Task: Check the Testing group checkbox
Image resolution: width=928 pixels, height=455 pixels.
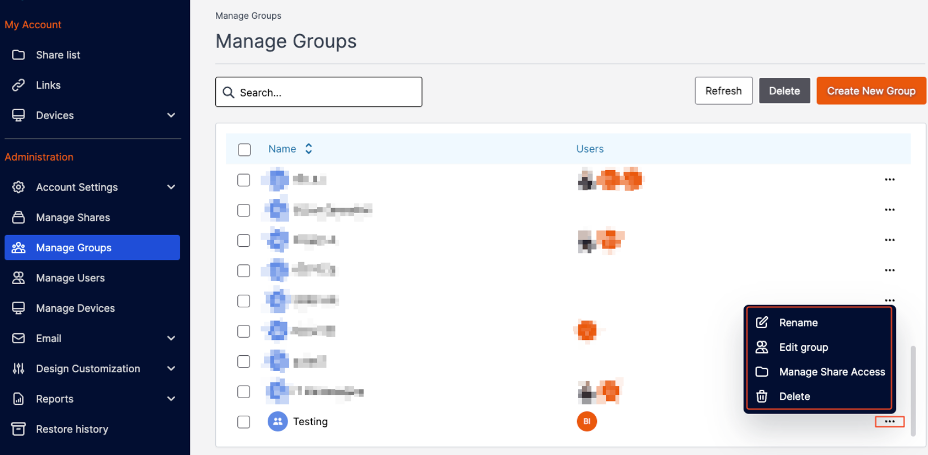Action: (243, 422)
